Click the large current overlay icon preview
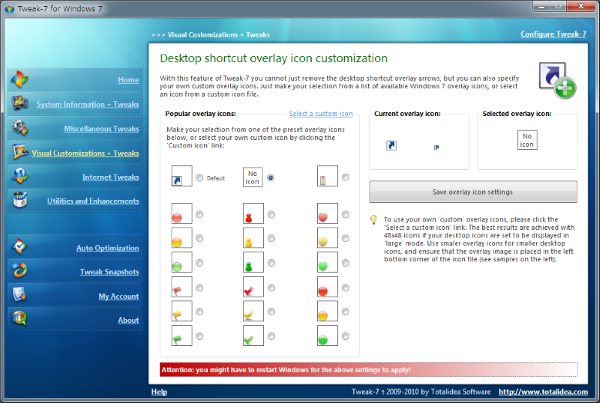 coord(391,145)
